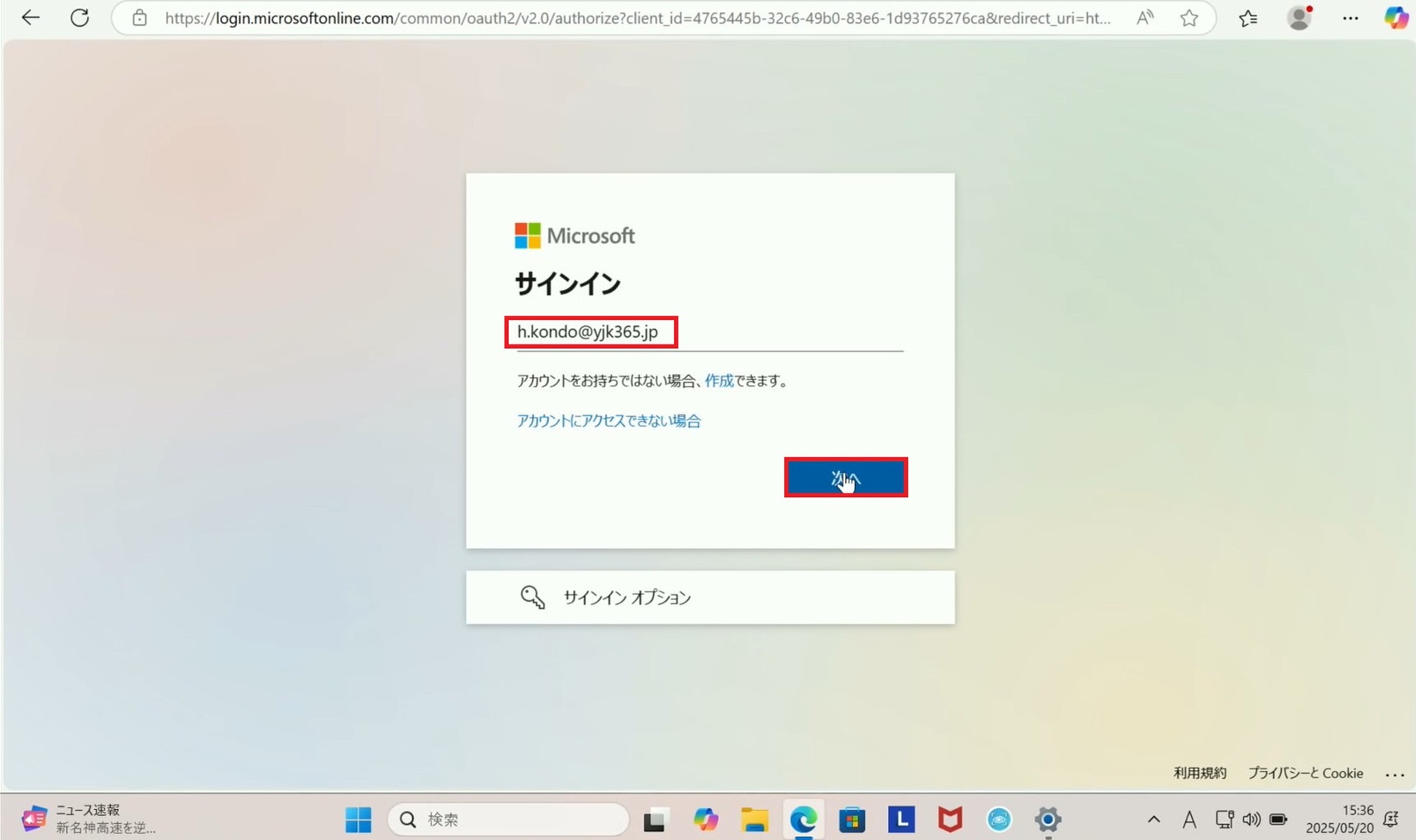1416x840 pixels.
Task: Show hidden system tray icons
Action: 1154,819
